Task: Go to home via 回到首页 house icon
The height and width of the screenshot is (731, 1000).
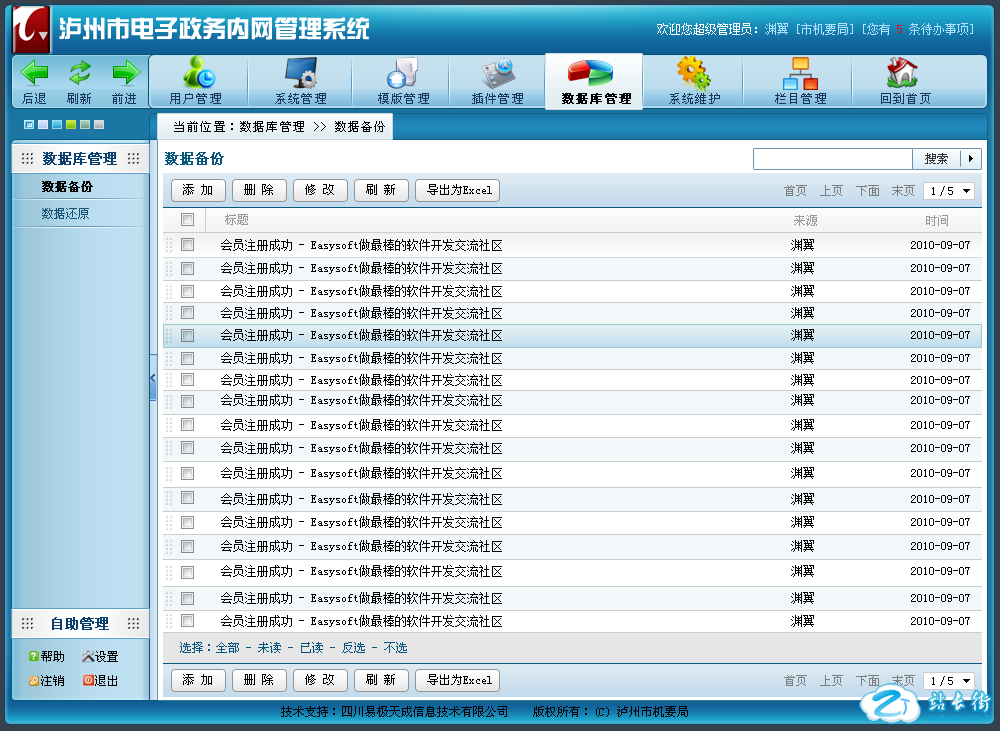Action: tap(904, 73)
